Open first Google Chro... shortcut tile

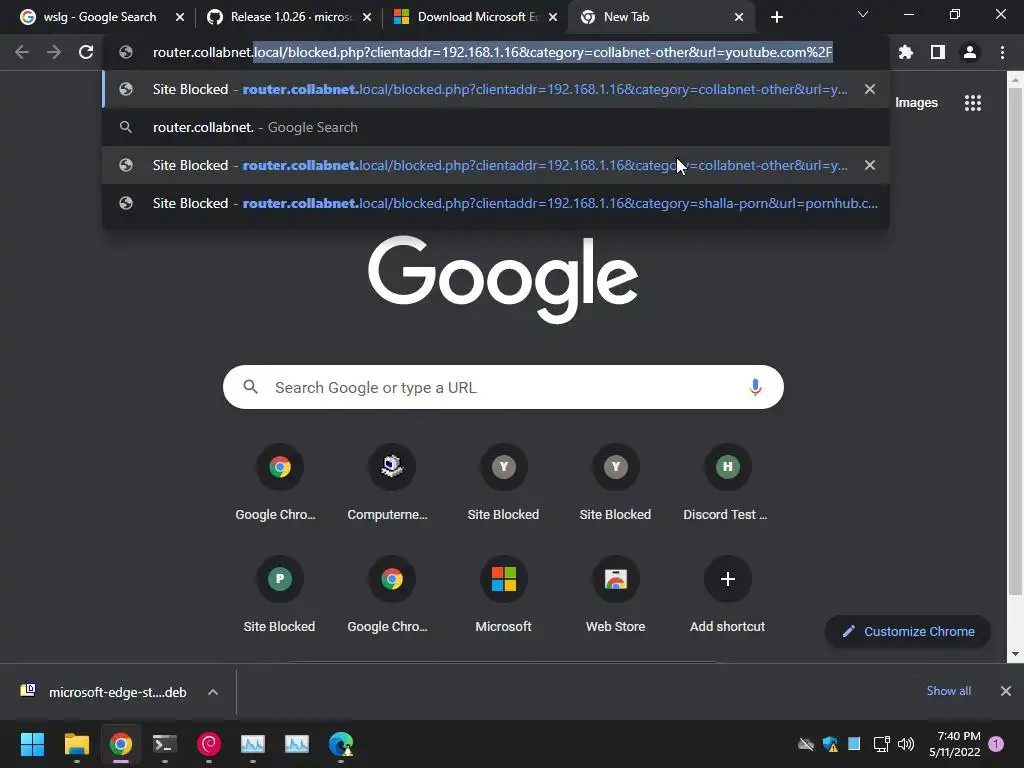click(x=280, y=483)
